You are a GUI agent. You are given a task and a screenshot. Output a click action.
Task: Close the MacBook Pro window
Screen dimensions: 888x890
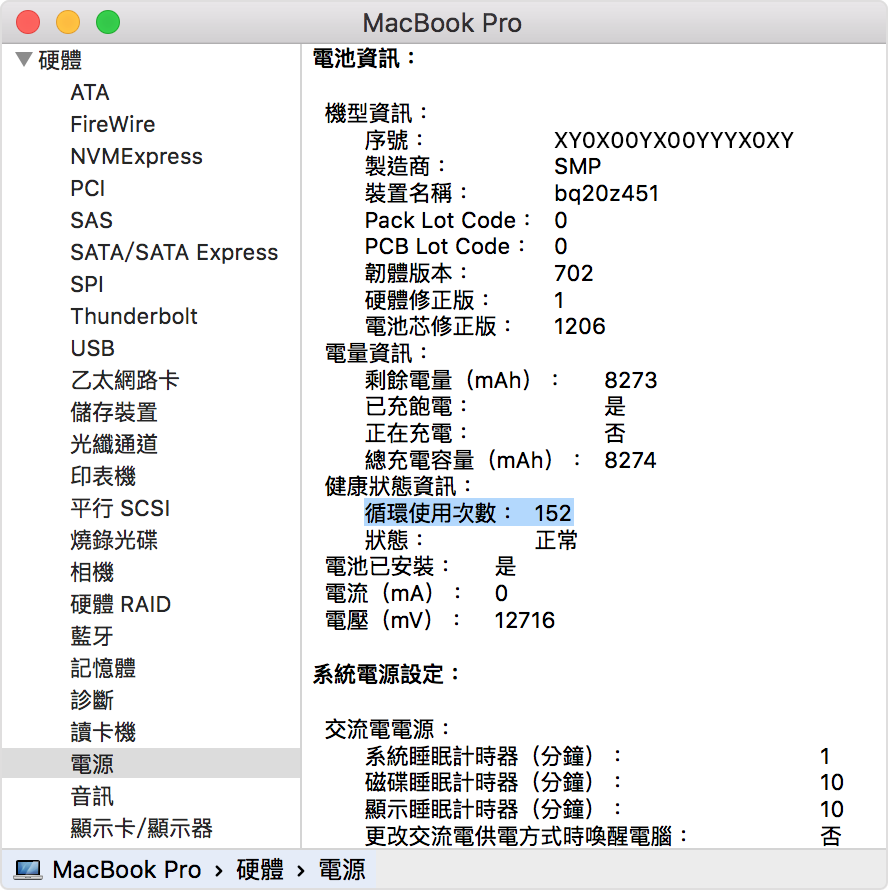(x=28, y=22)
